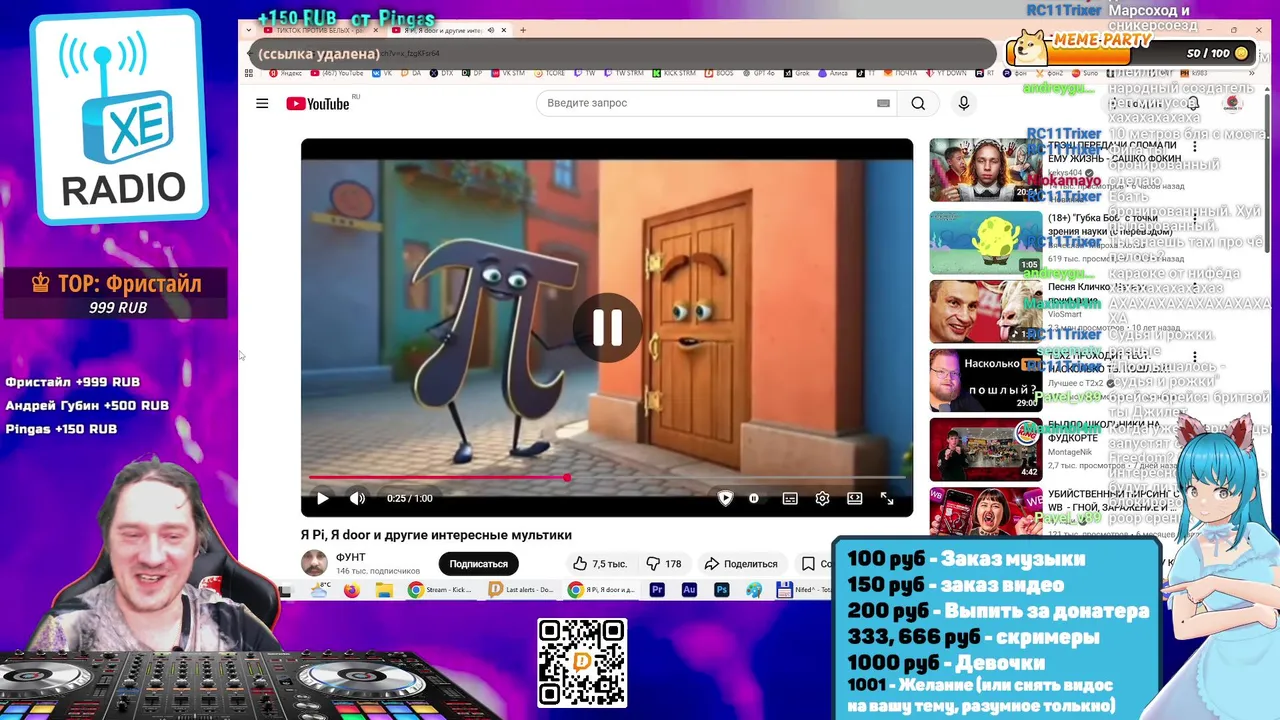Click the donation QR code
This screenshot has height=720, width=1280.
coord(582,663)
